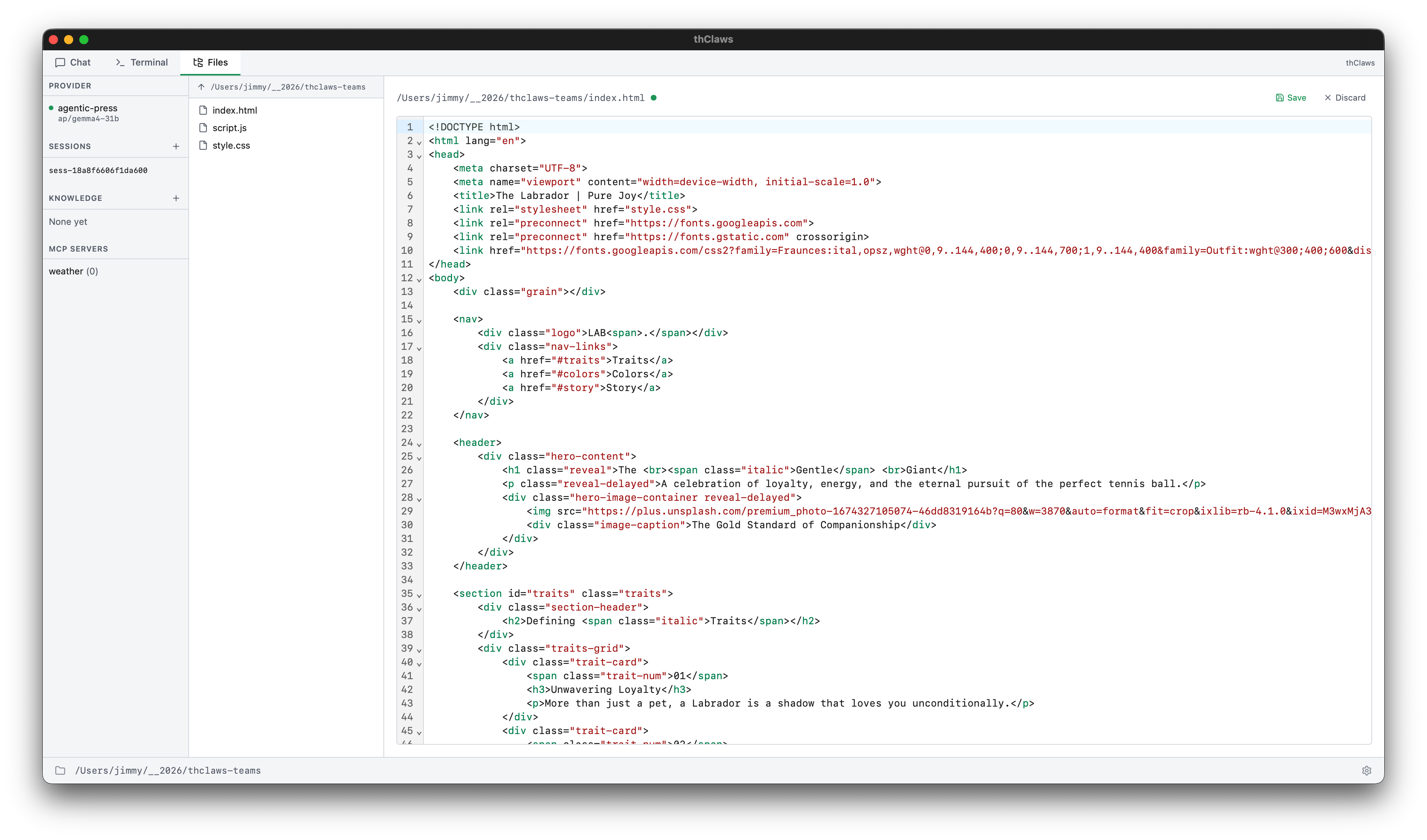Open the Chat tab
Screen dimensions: 1427x840
tap(72, 62)
